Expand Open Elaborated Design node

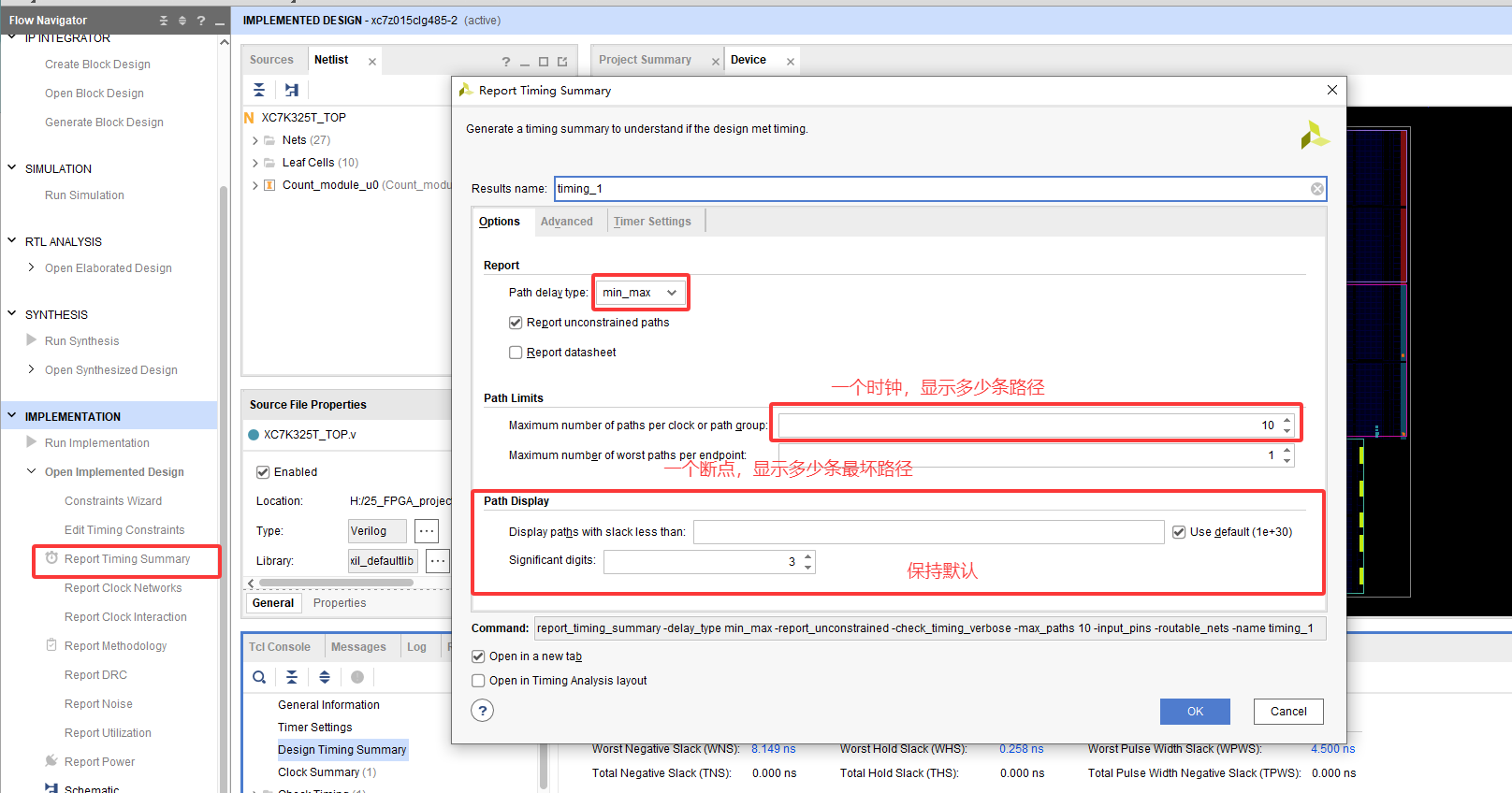click(32, 267)
